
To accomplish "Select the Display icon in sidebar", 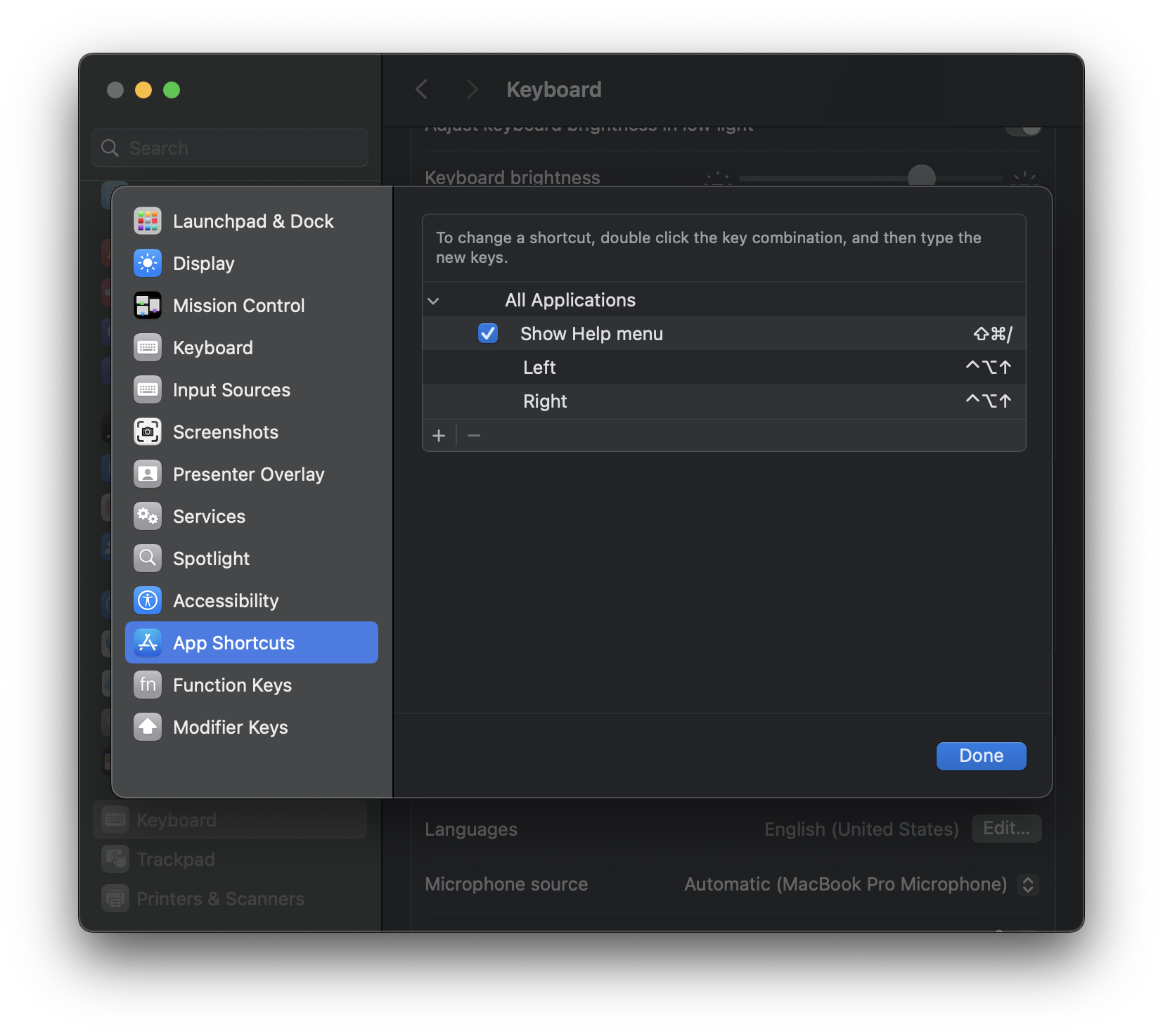I will click(148, 264).
